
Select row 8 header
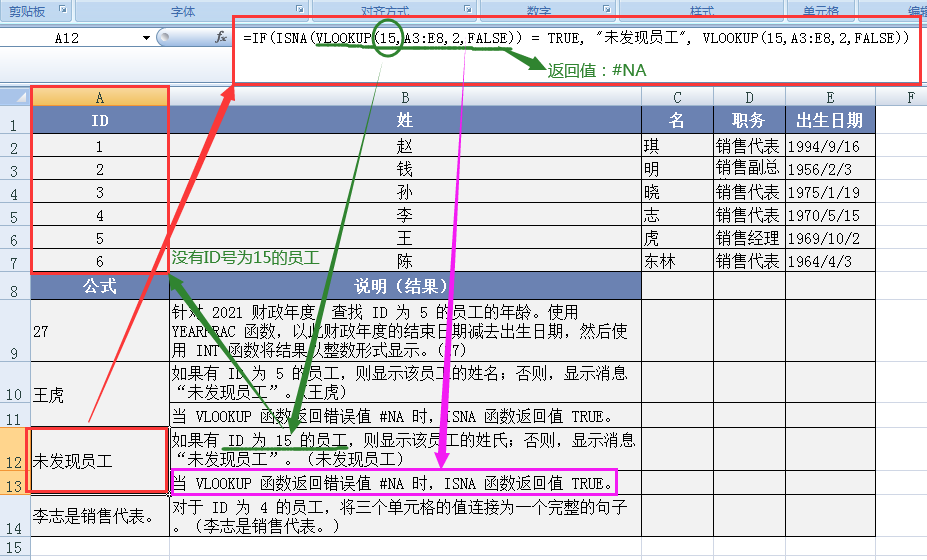[15, 286]
